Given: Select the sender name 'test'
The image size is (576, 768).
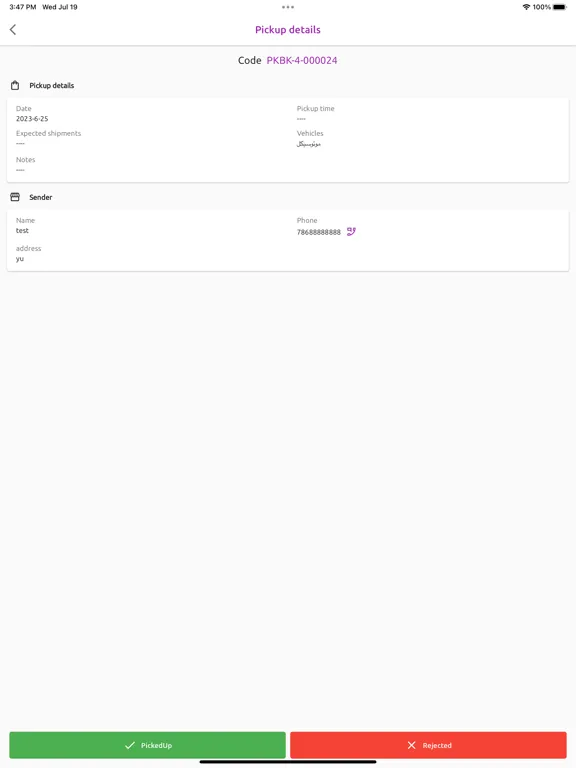Looking at the screenshot, I should coord(22,230).
